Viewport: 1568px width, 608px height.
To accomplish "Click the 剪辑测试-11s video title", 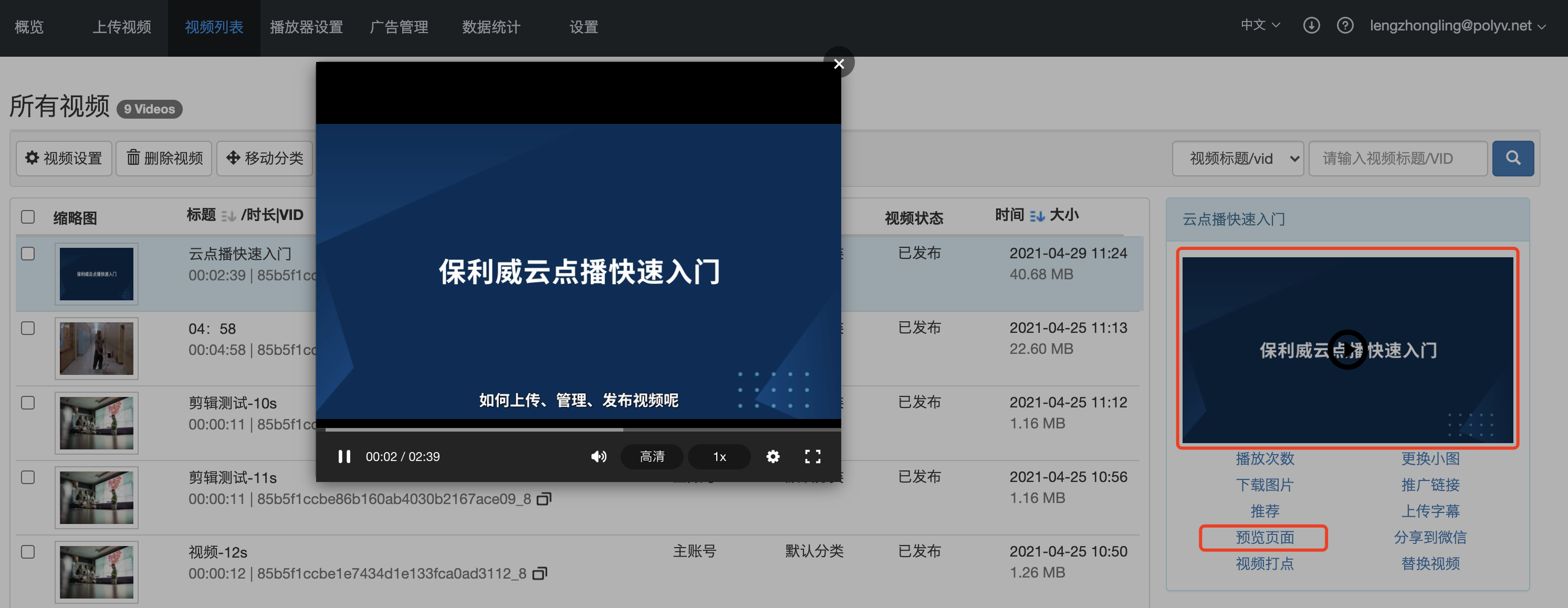I will 233,478.
